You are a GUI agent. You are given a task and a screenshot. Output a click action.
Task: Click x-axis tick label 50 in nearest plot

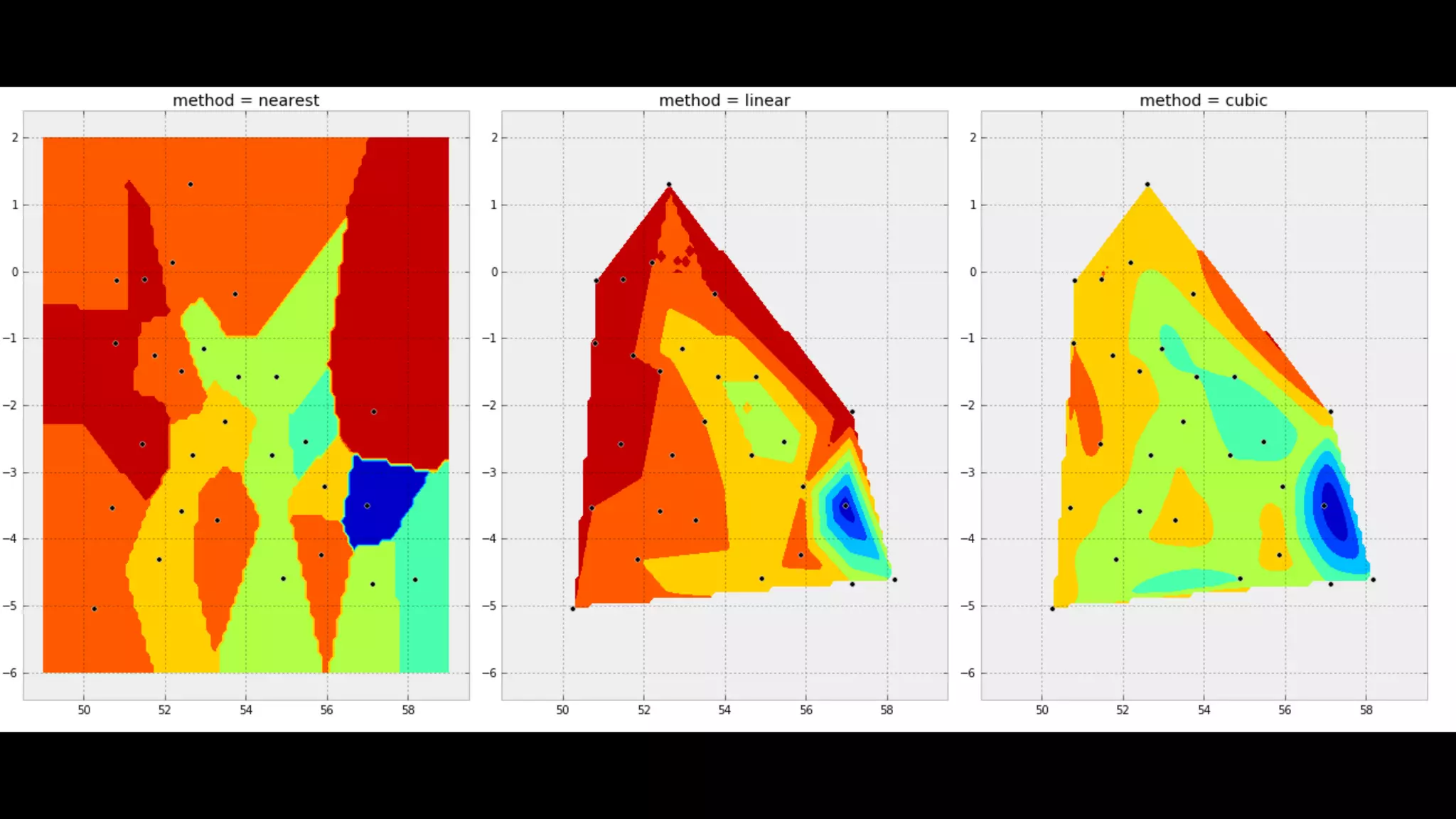84,710
